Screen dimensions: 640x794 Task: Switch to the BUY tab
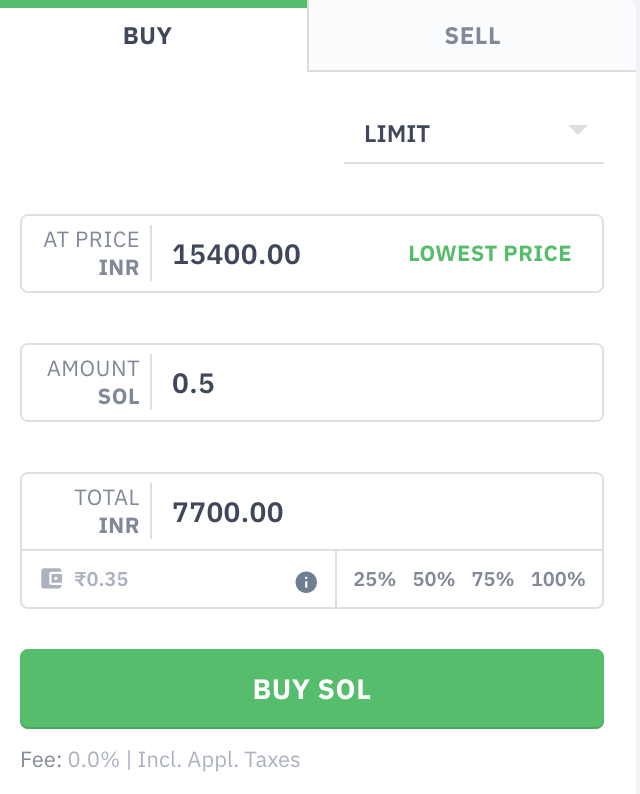[148, 36]
